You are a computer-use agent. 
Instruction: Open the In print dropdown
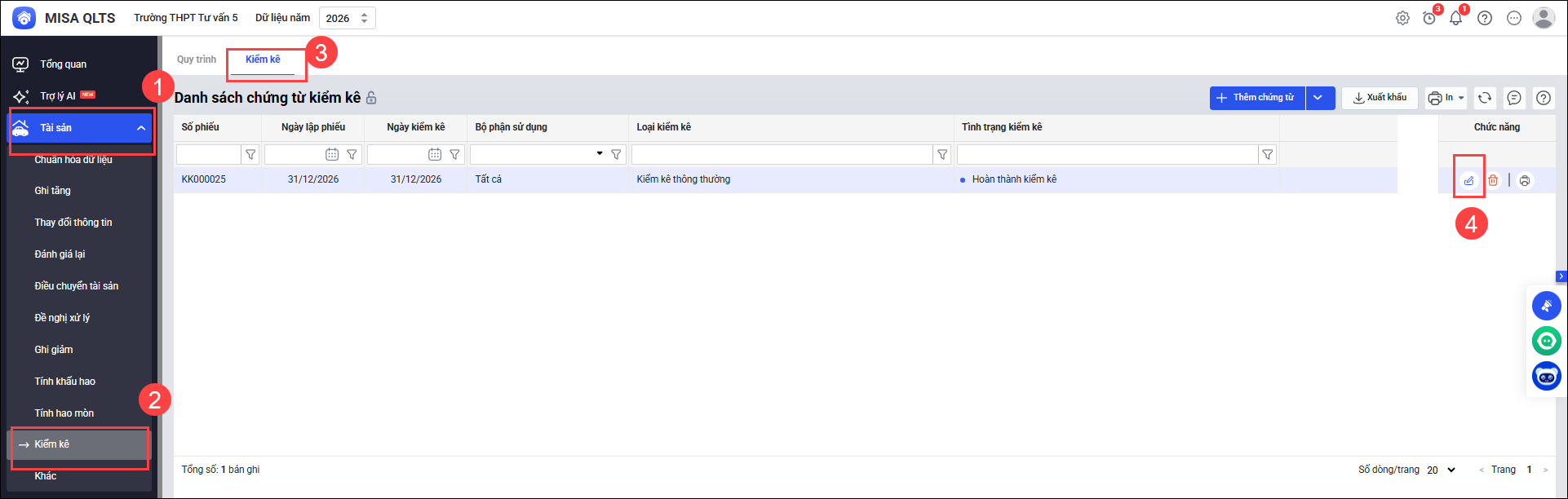1446,98
